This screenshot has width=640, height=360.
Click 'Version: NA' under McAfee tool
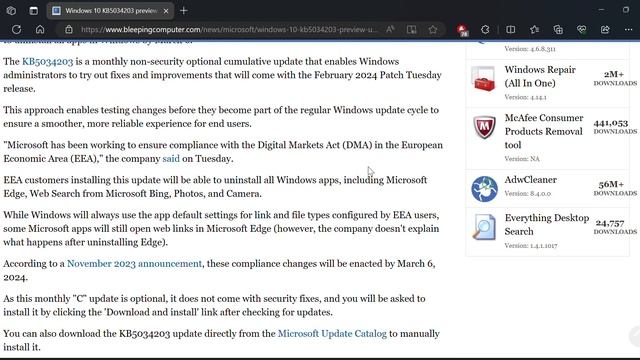click(522, 159)
